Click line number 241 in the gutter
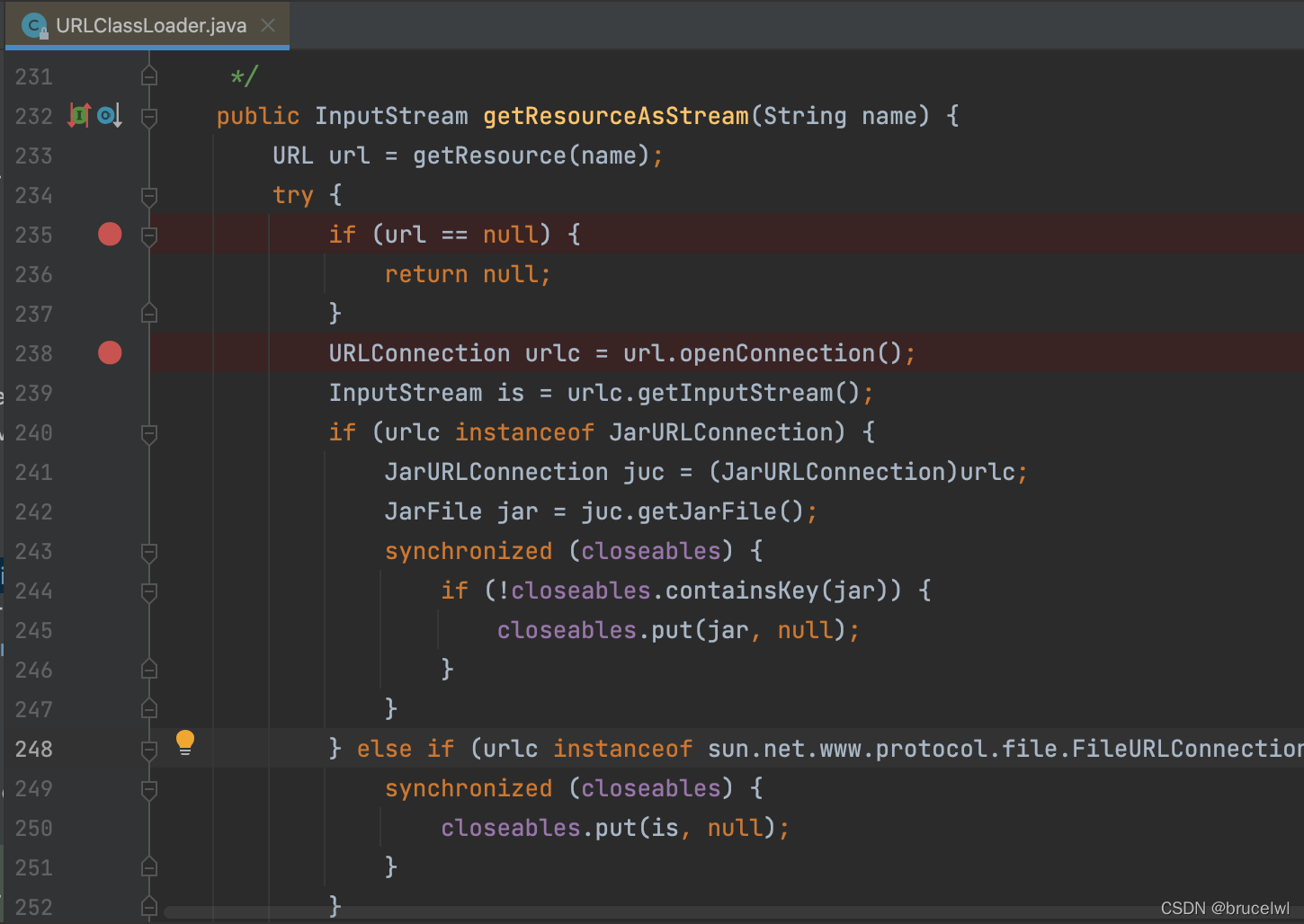 pos(34,472)
